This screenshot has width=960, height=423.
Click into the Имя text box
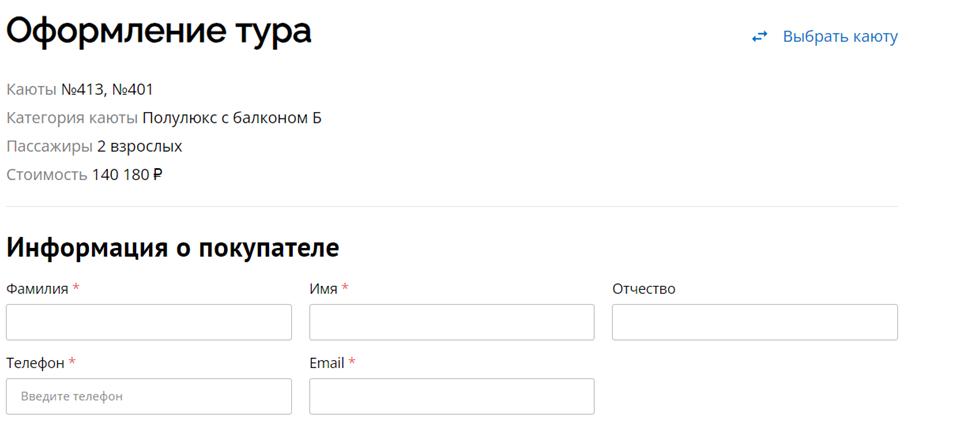(x=452, y=322)
